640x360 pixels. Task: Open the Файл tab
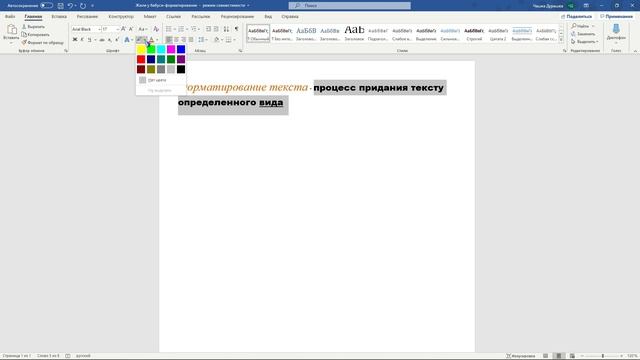[x=10, y=17]
